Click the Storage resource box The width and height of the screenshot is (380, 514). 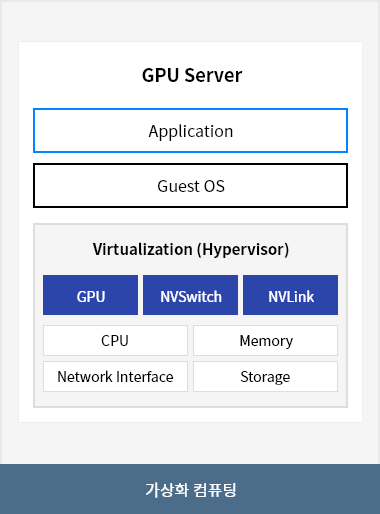(x=265, y=377)
